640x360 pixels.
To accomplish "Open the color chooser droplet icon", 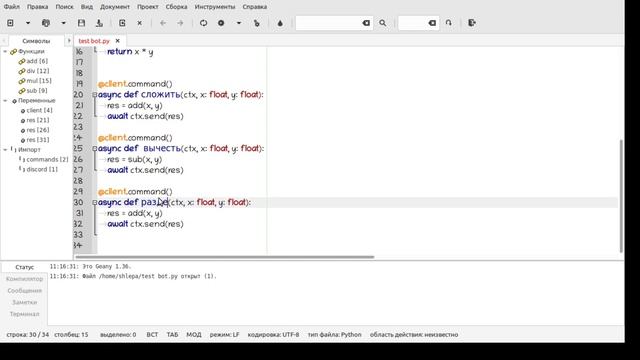I will pos(280,23).
